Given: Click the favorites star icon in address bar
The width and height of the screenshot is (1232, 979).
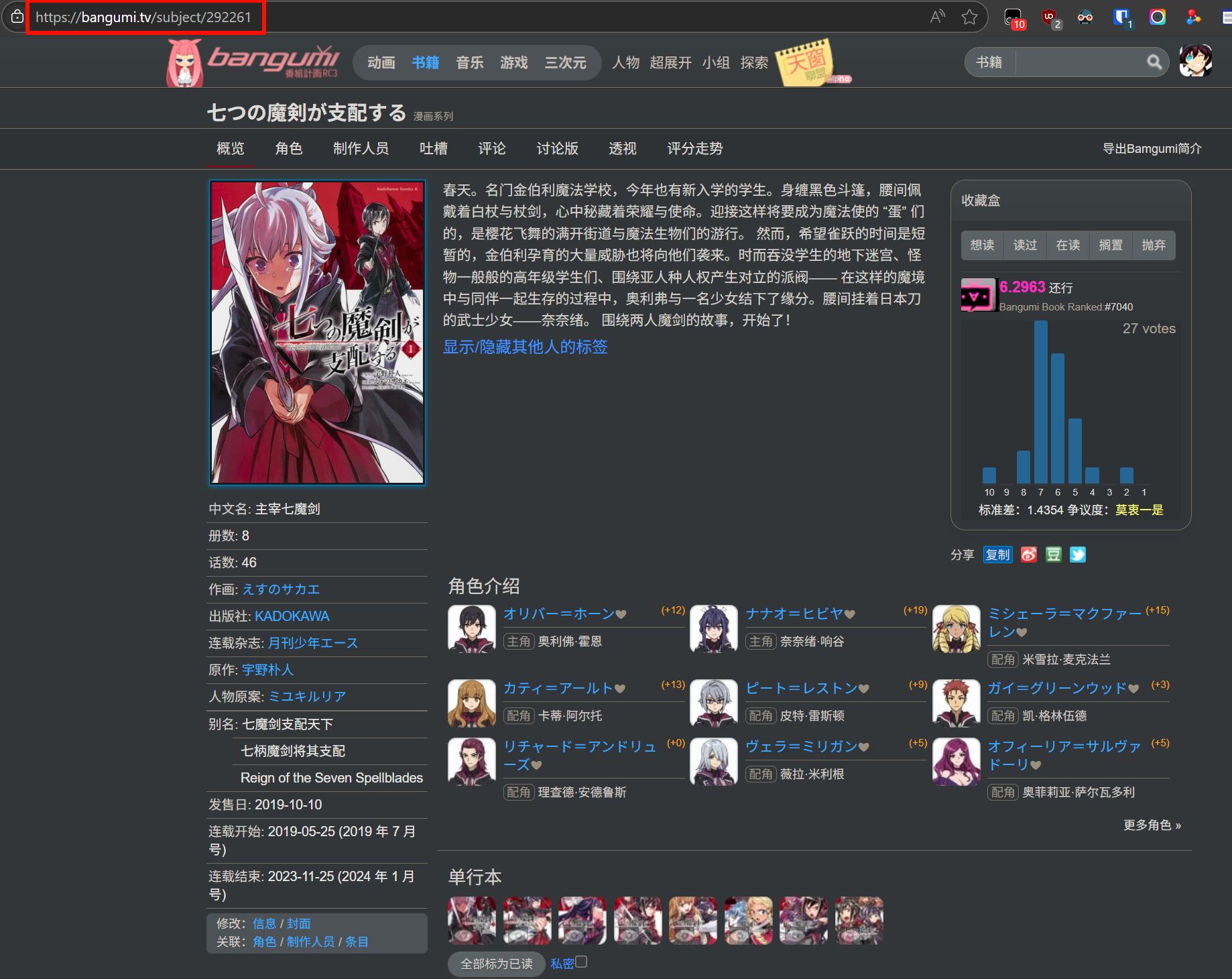Looking at the screenshot, I should coord(969,17).
